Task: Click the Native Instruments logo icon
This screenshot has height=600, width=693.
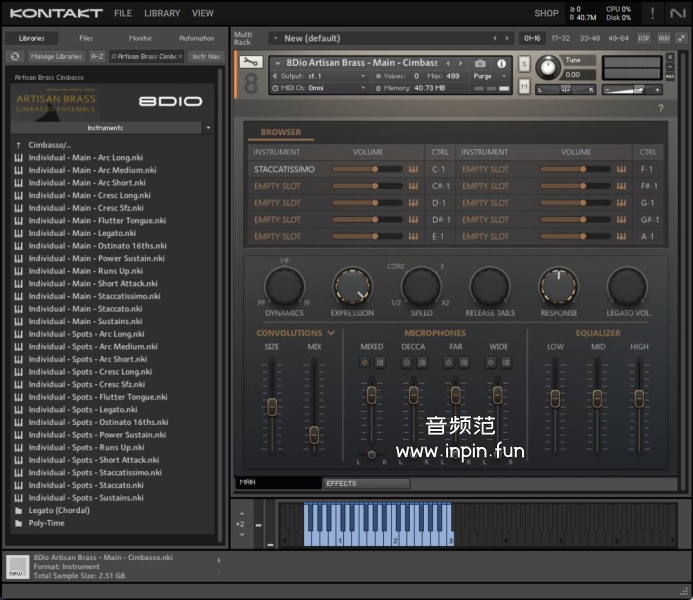Action: pyautogui.click(x=678, y=13)
